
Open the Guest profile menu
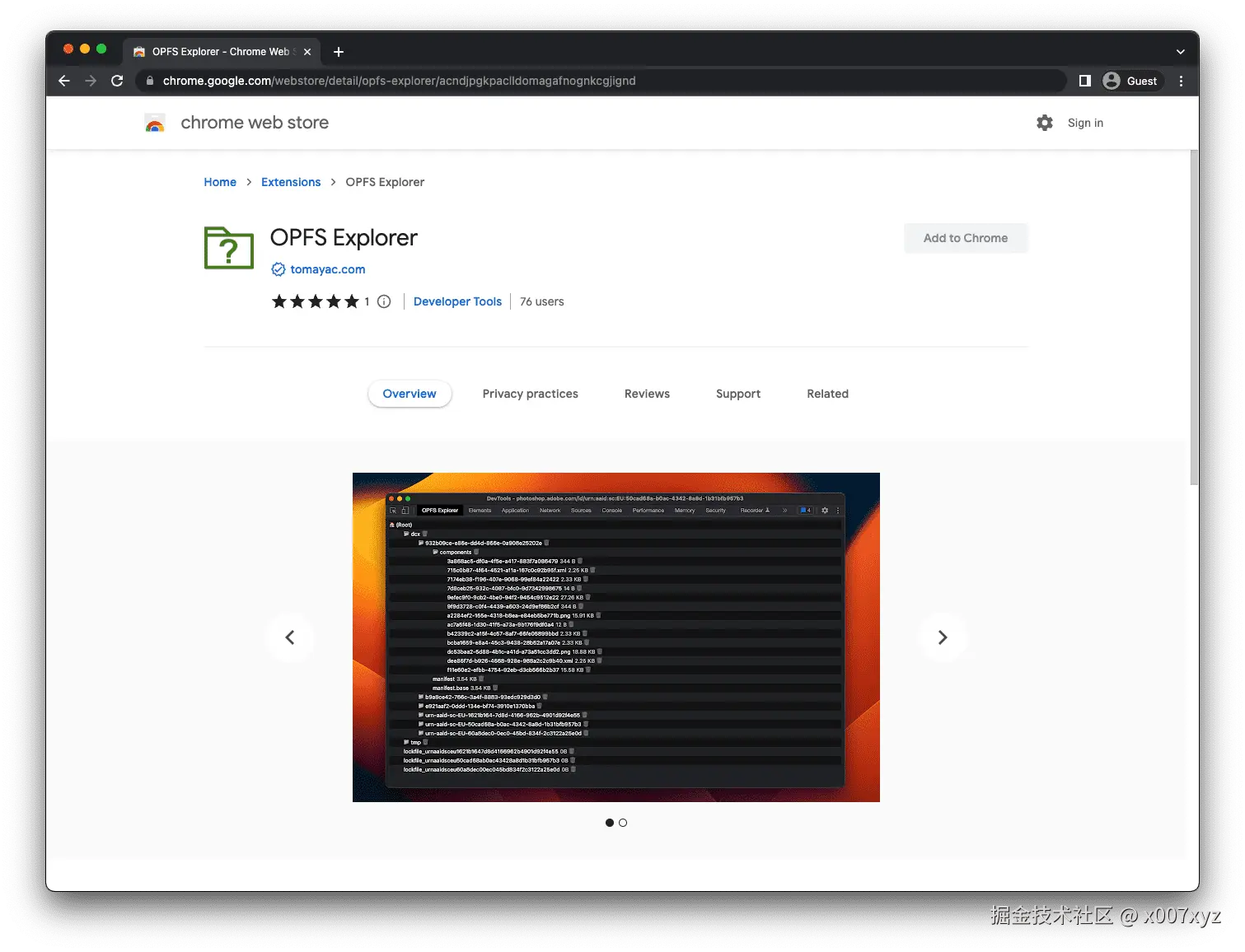[1132, 81]
